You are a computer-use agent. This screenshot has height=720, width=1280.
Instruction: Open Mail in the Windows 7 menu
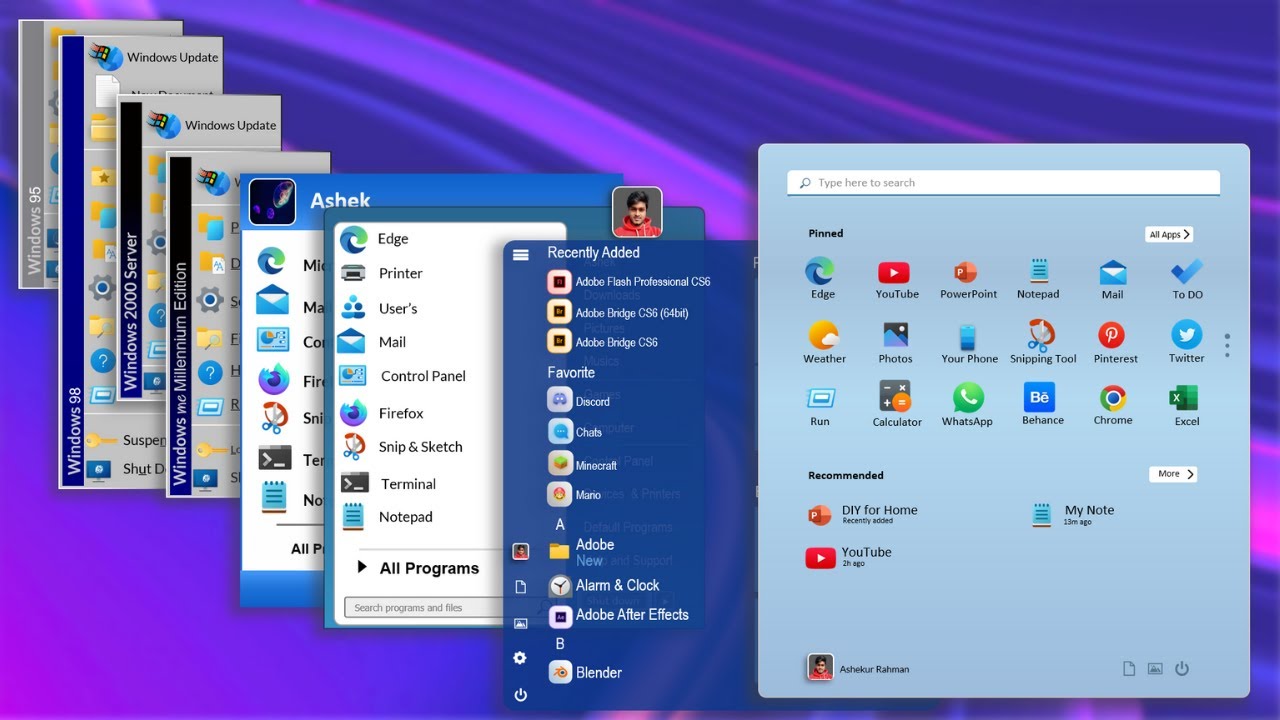click(372, 342)
